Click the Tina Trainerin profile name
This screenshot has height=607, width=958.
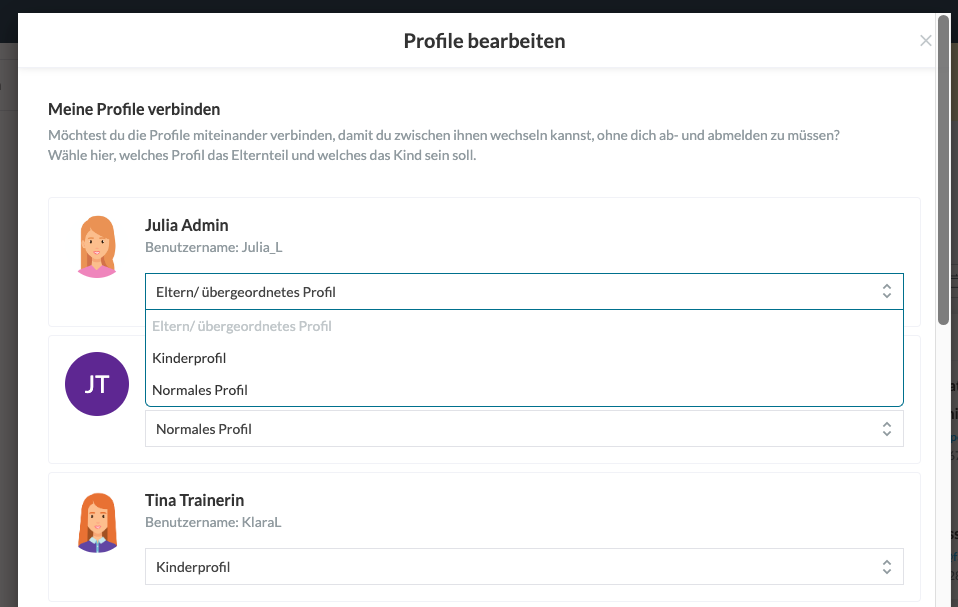pos(194,500)
